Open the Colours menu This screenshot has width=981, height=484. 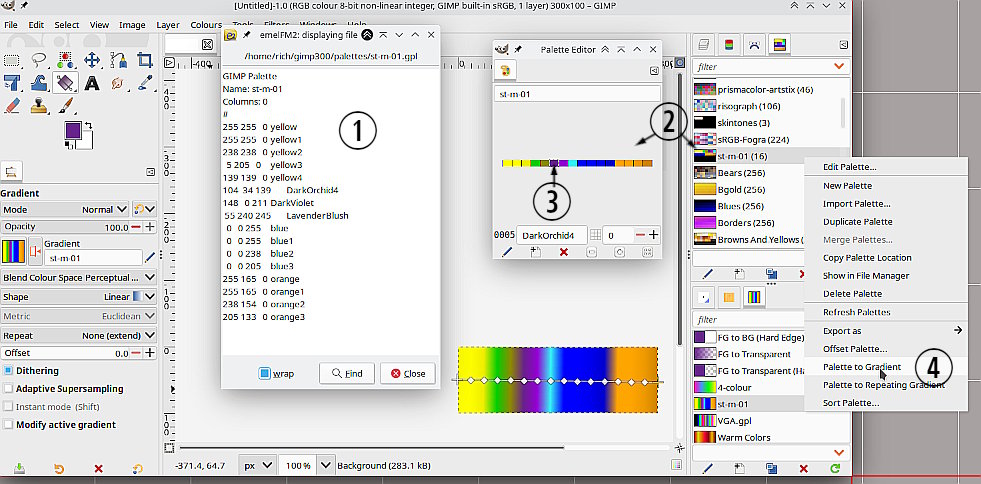[206, 24]
